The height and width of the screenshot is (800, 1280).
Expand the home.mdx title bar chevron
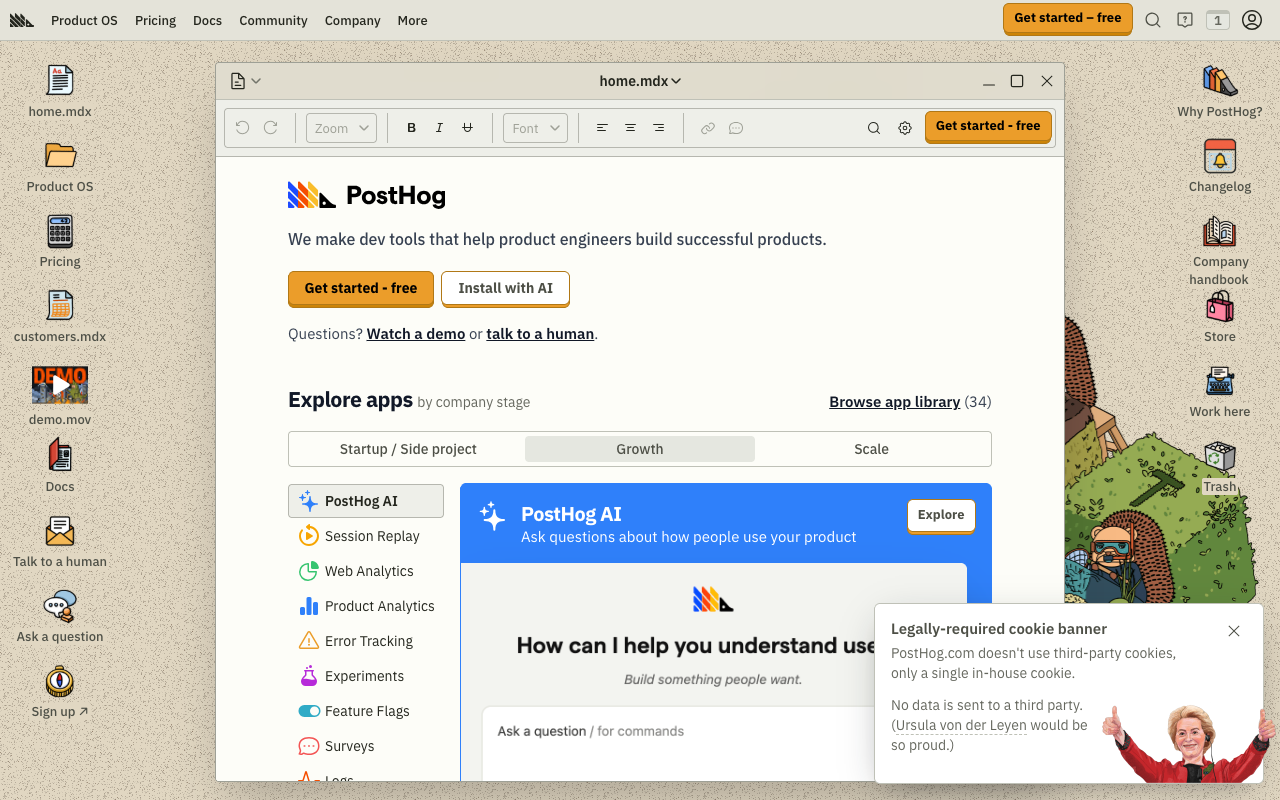674,81
